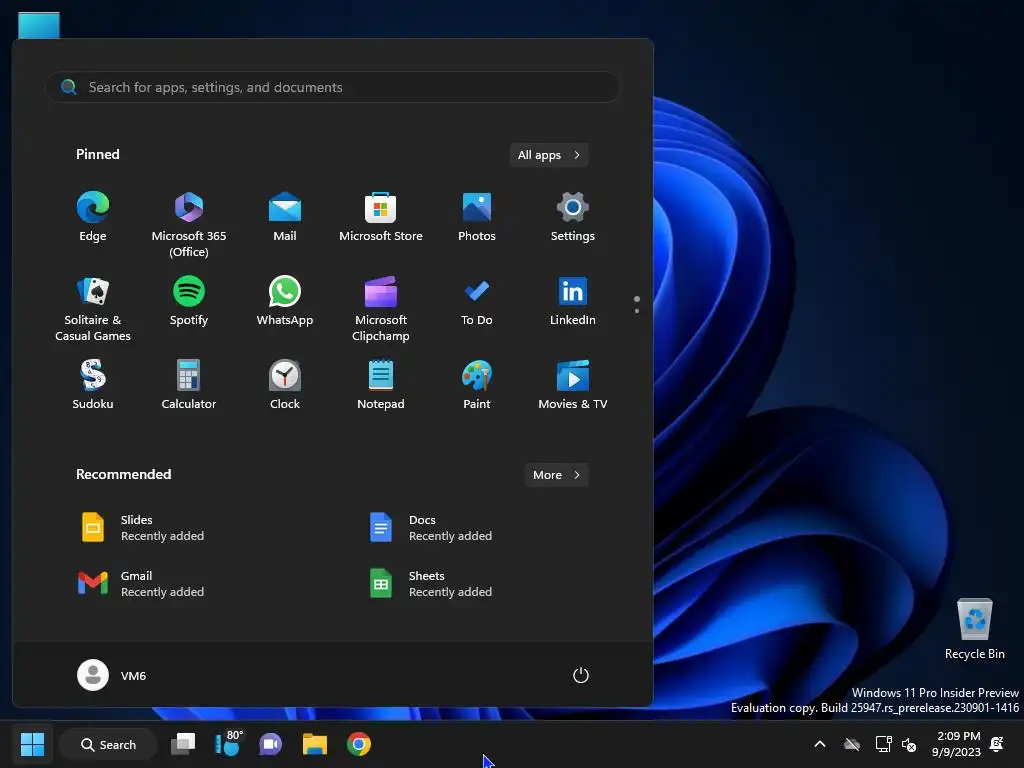Open the Edge browser from Pinned
This screenshot has height=768, width=1024.
click(93, 217)
